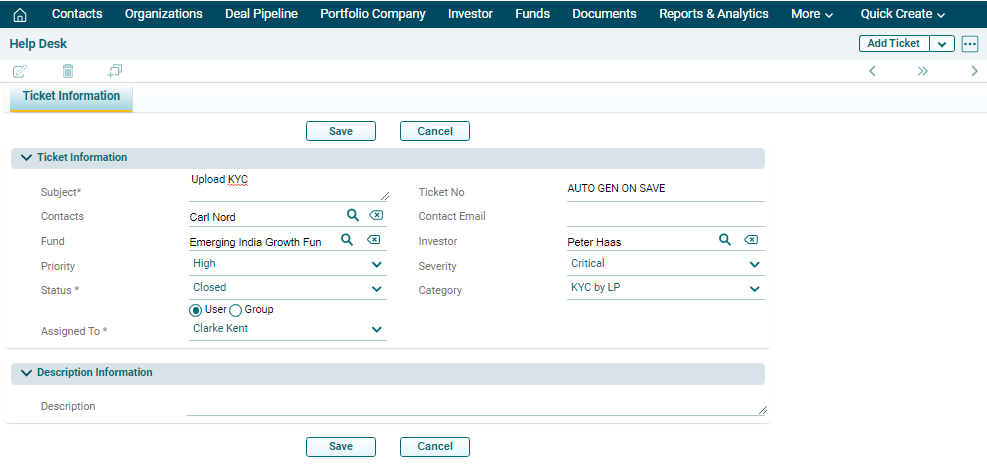Select the Group radio button
The height and width of the screenshot is (469, 987).
pyautogui.click(x=236, y=310)
